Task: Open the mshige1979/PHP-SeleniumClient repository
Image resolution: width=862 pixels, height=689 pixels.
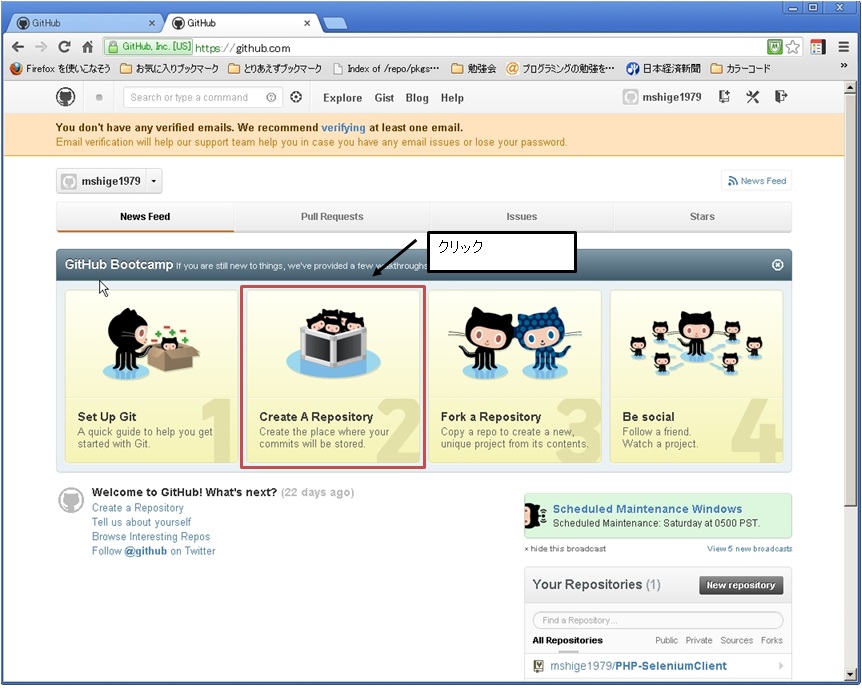Action: tap(638, 666)
